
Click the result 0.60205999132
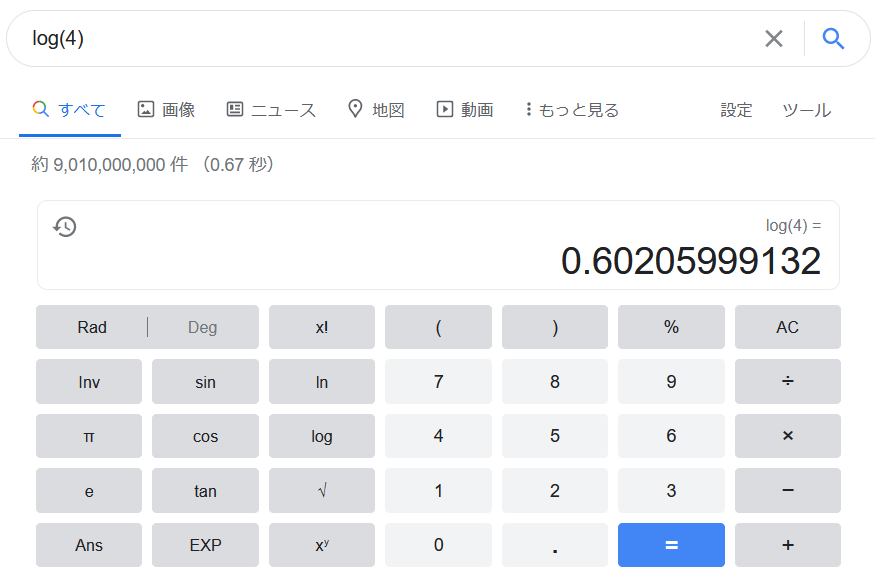click(x=691, y=261)
